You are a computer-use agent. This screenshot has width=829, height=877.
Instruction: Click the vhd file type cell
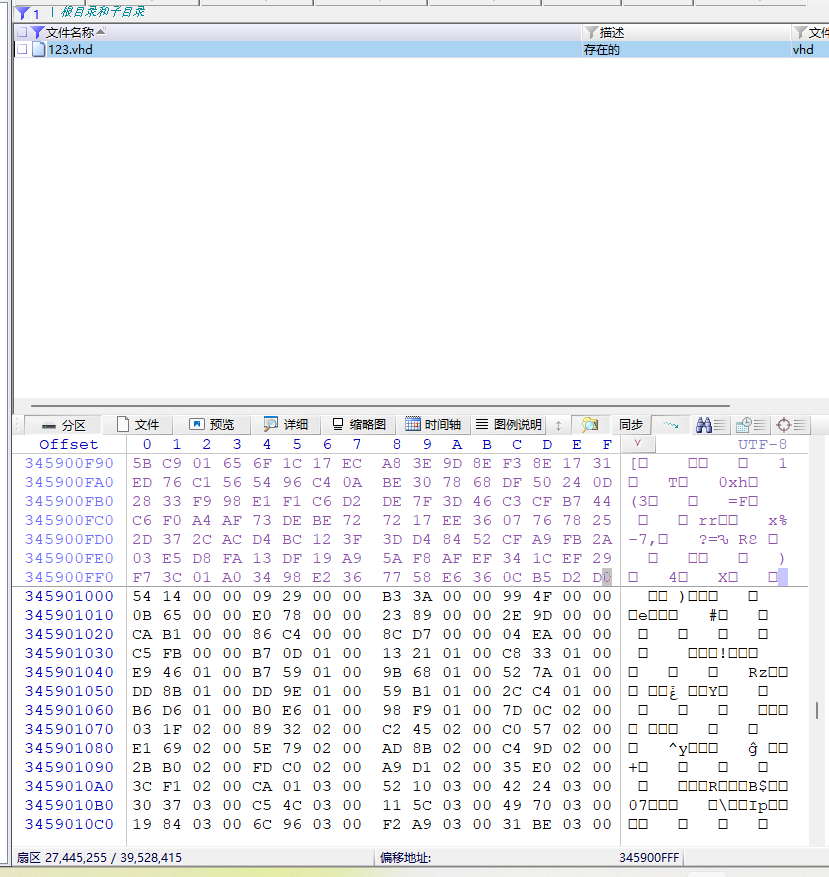pyautogui.click(x=803, y=49)
